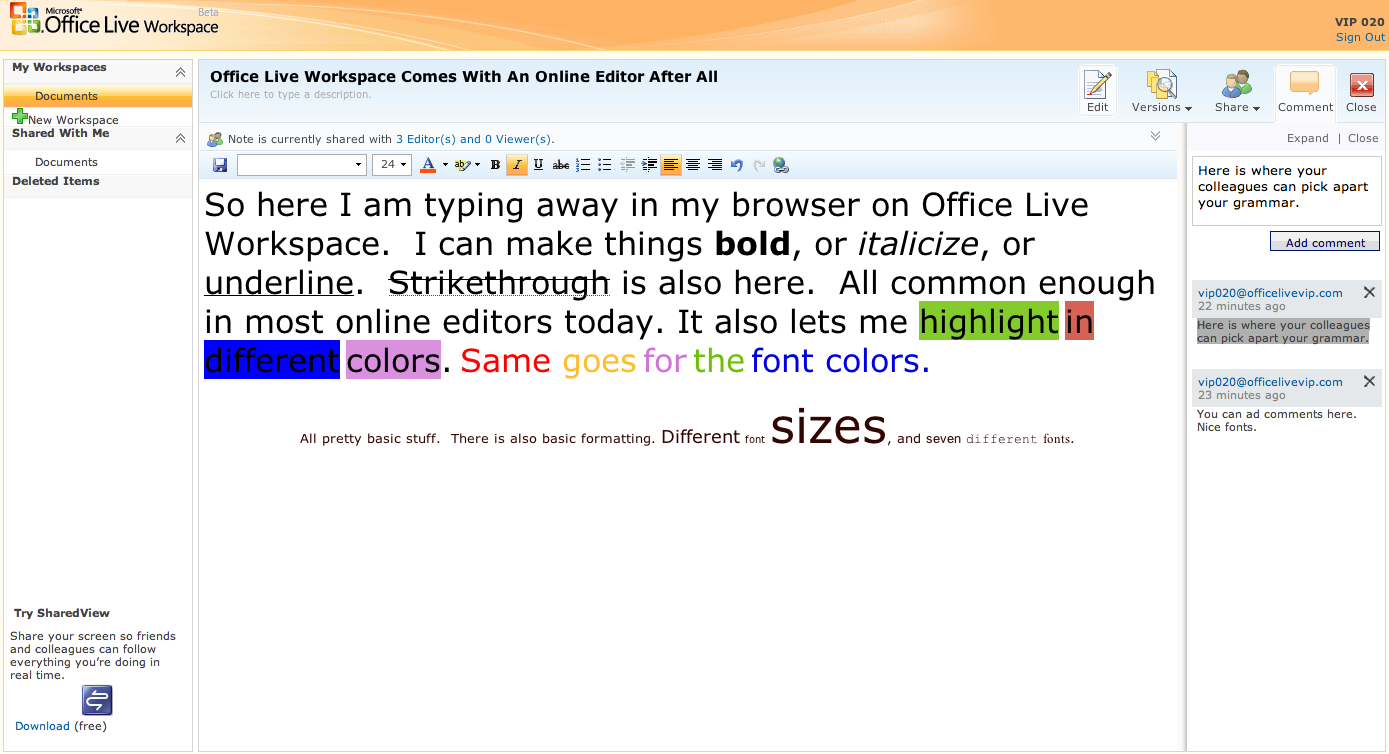Click the word "Strikethrough" in the document
The image size is (1389, 754).
coord(499,283)
